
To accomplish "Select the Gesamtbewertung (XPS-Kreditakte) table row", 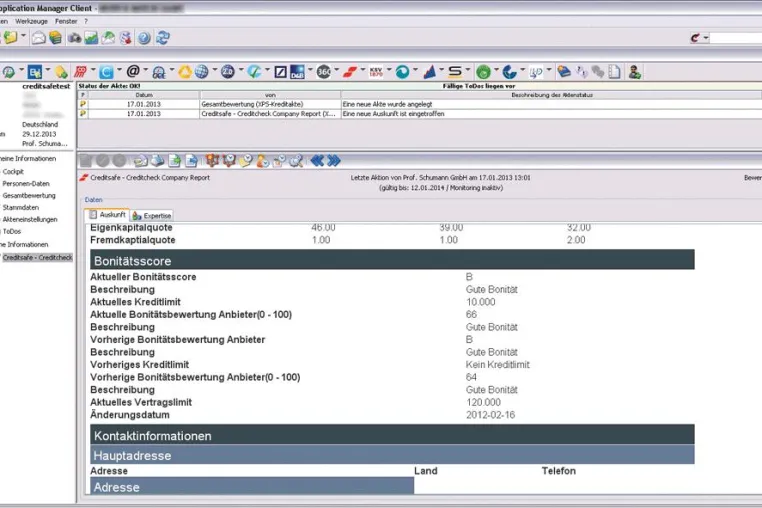I will click(x=420, y=104).
